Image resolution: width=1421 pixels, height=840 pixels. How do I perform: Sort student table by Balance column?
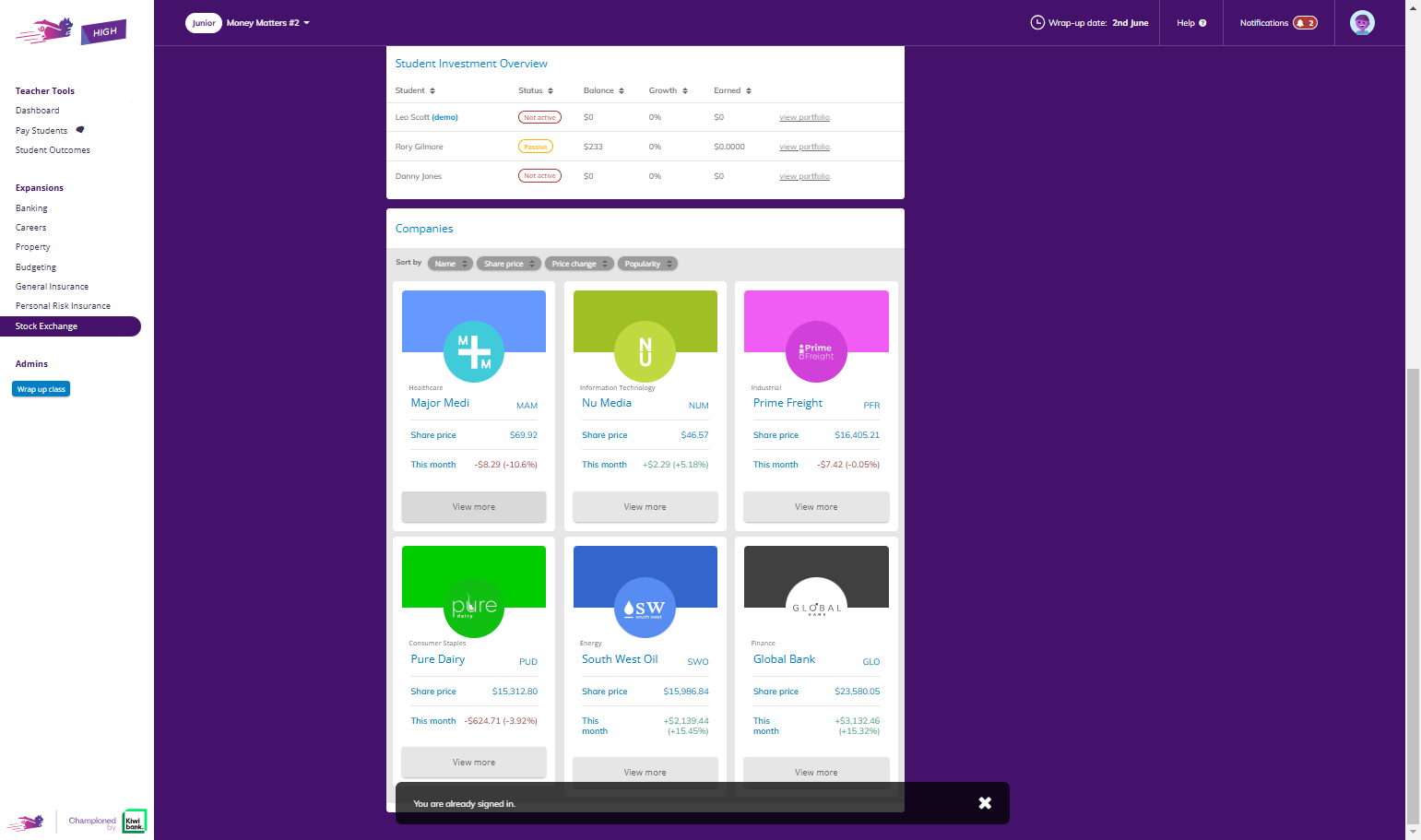point(604,90)
